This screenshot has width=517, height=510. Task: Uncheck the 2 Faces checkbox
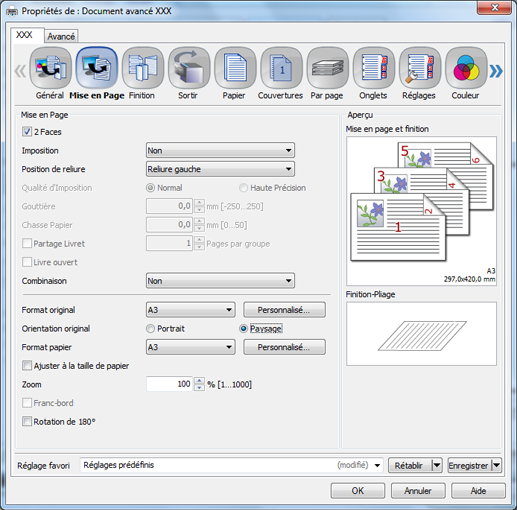(x=27, y=132)
